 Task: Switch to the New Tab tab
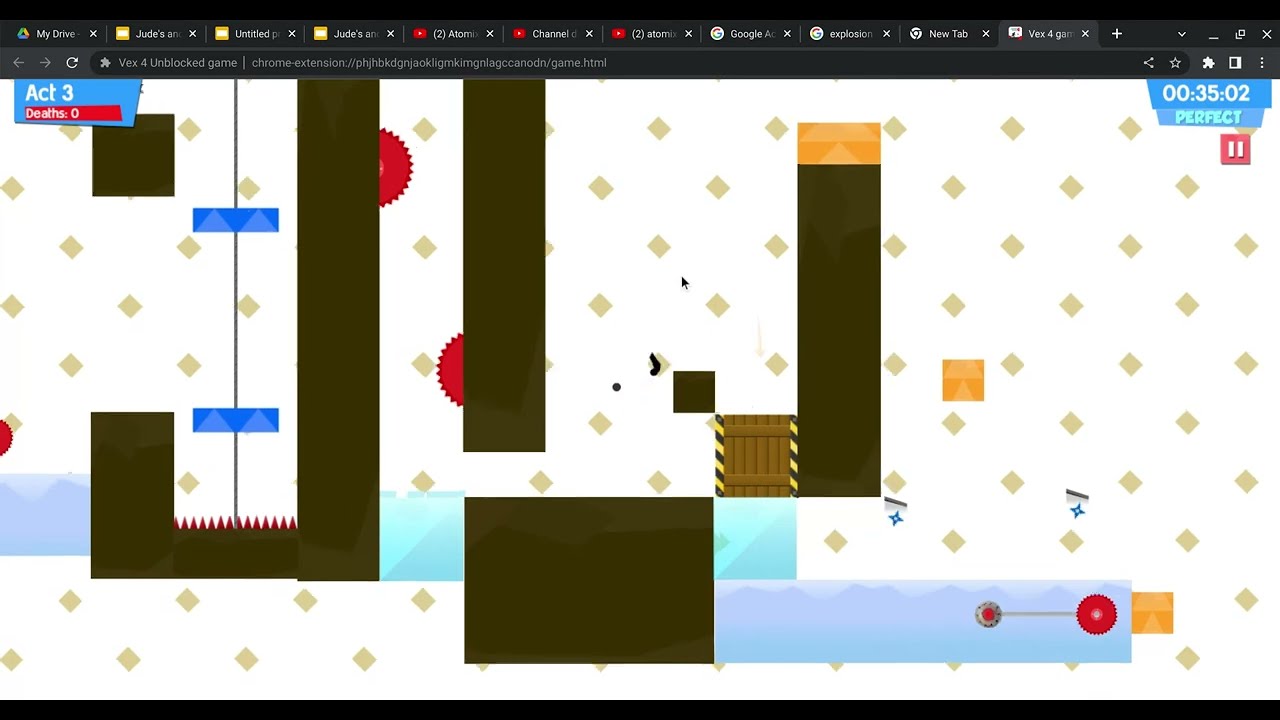947,34
